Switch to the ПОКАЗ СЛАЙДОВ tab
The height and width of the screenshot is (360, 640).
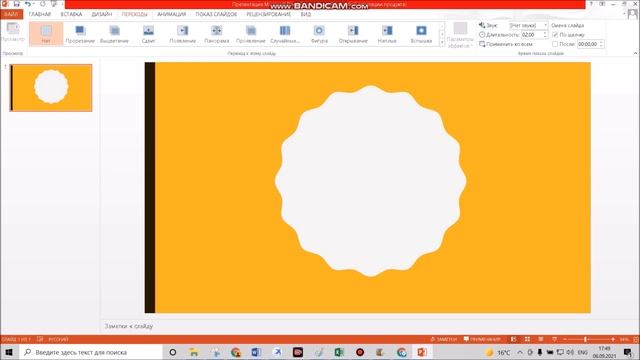[216, 14]
